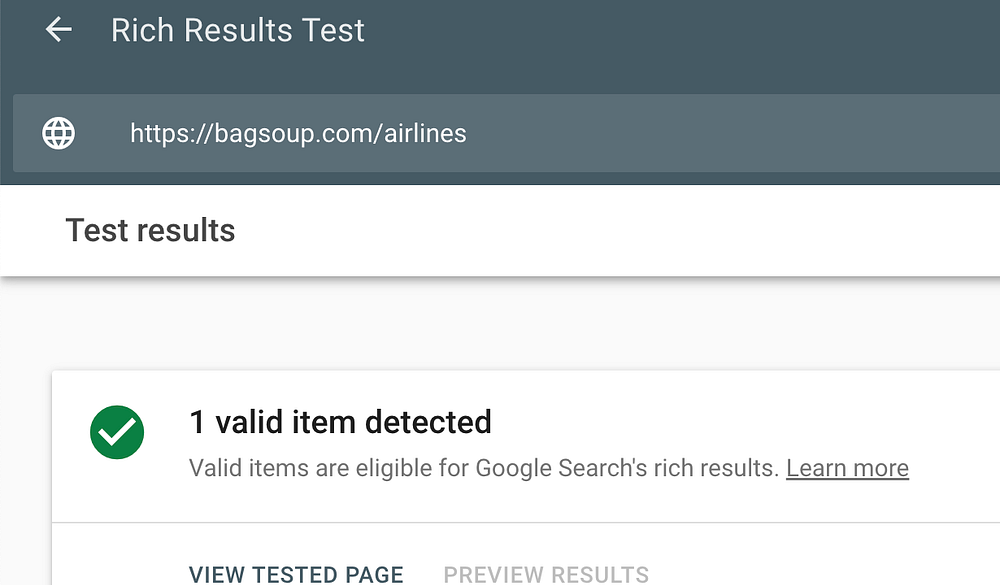
Task: Click the globe icon beside the URL
Action: click(x=59, y=133)
